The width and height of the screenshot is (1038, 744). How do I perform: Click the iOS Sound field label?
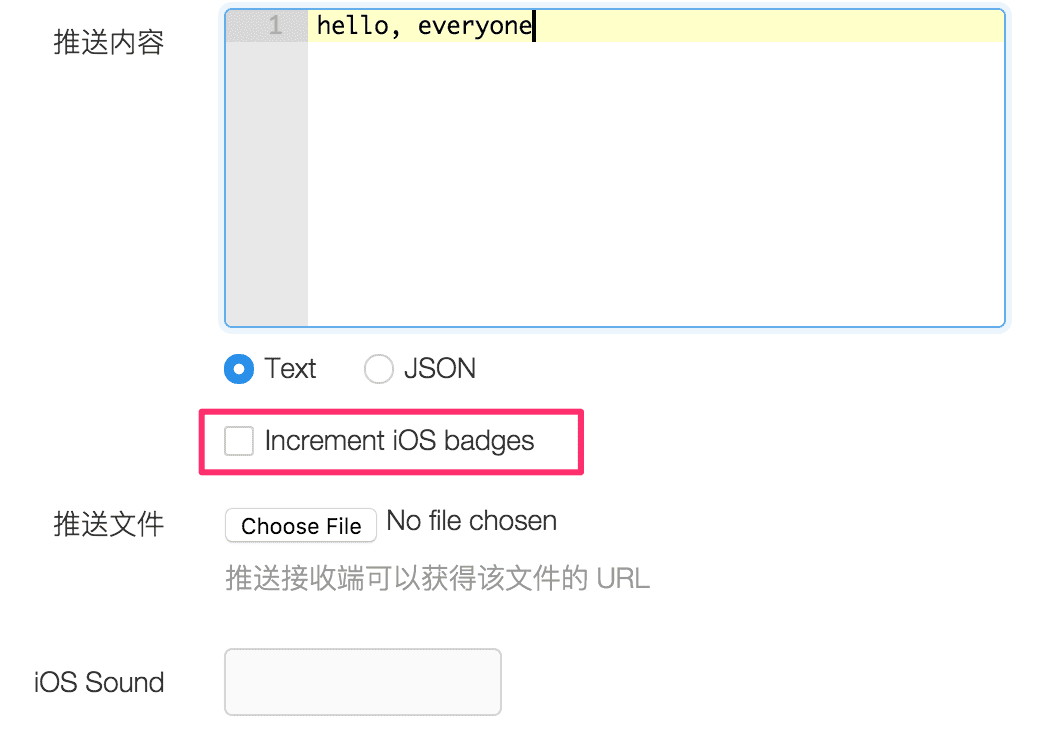click(99, 683)
